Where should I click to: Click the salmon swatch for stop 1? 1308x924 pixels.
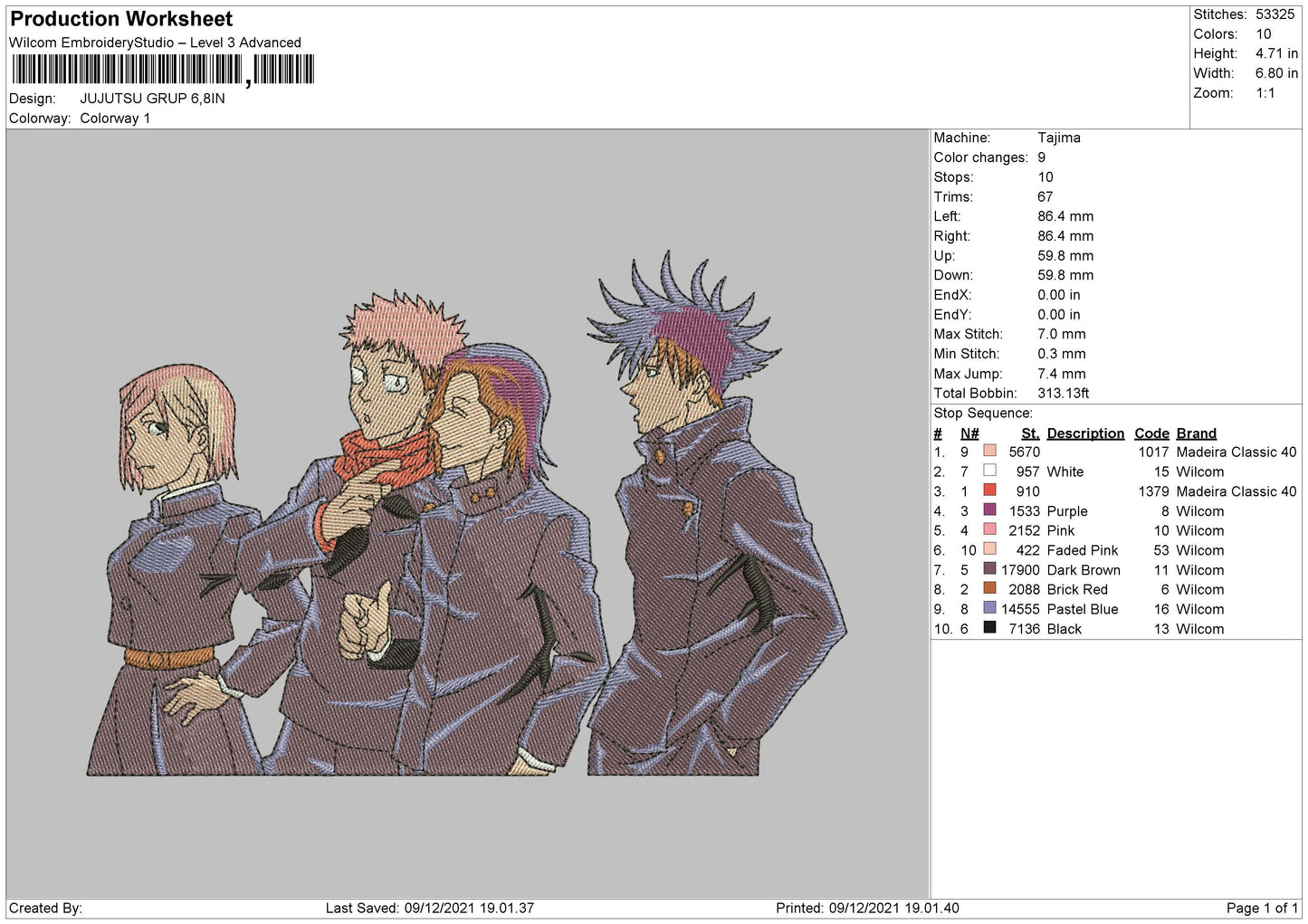point(989,451)
